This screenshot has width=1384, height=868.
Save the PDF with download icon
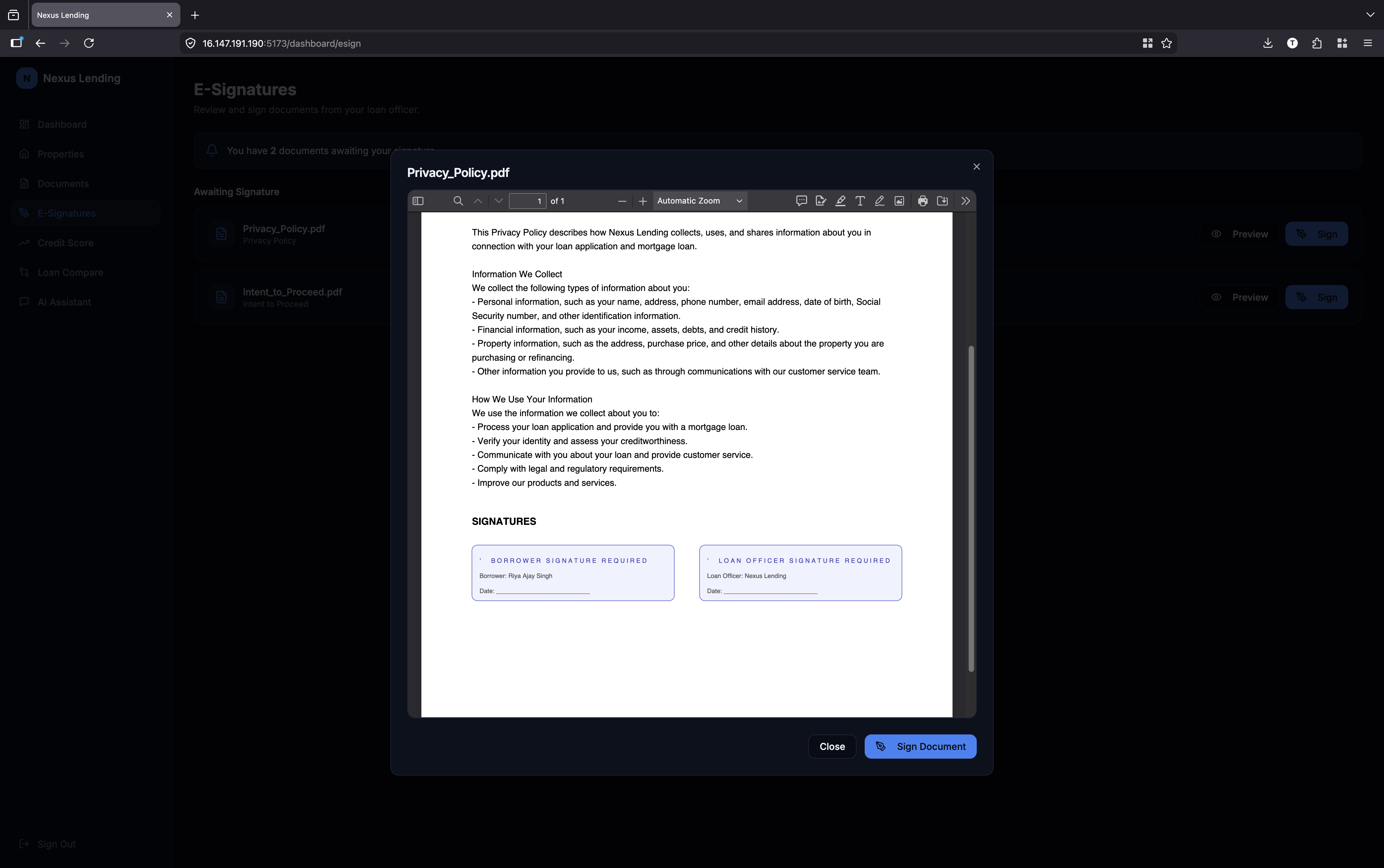[x=942, y=201]
